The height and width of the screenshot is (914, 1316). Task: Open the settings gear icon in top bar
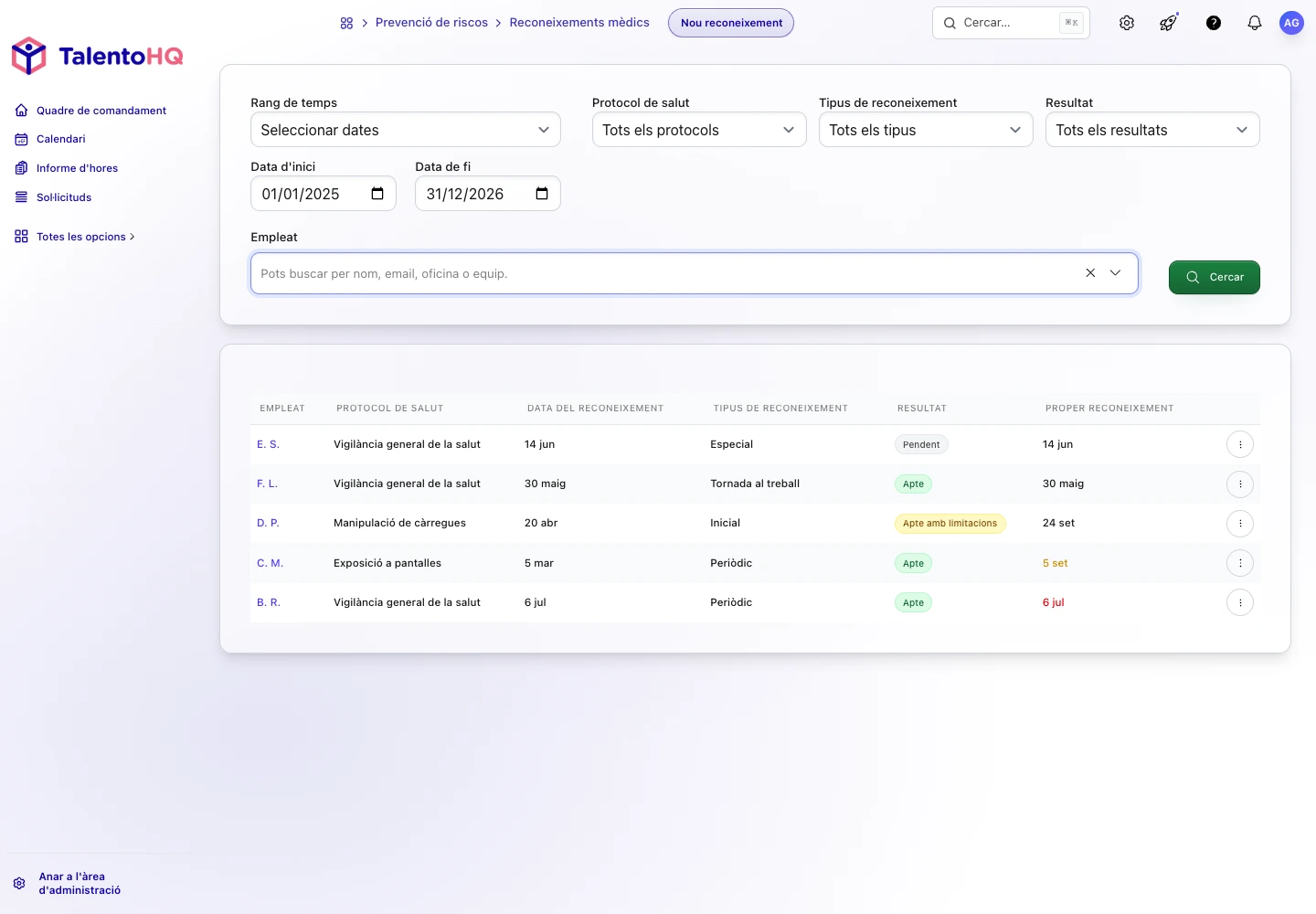point(1127,23)
